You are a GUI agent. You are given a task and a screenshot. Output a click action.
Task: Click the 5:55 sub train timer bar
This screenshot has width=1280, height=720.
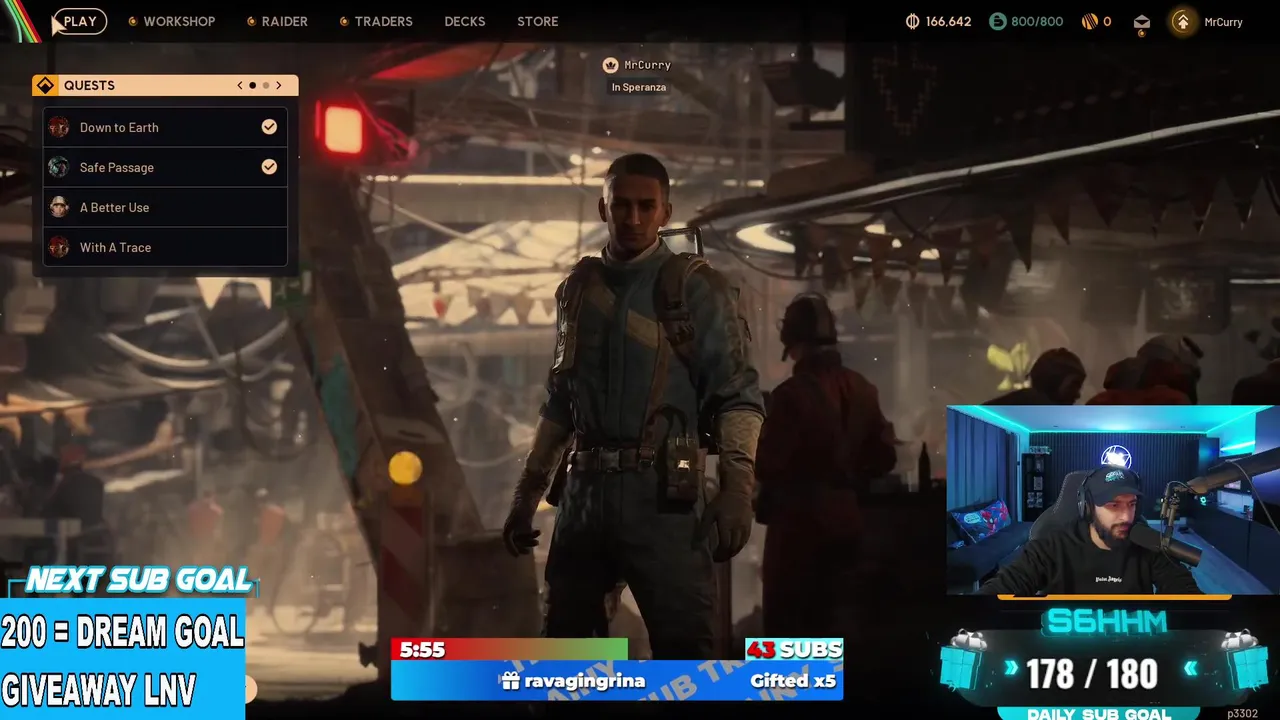[x=510, y=650]
